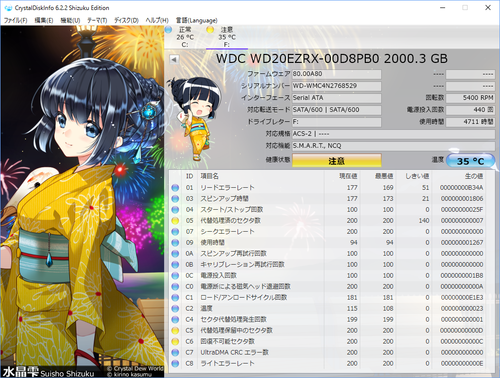
Task: Open the テーマ(T) theme menu
Action: (97, 20)
